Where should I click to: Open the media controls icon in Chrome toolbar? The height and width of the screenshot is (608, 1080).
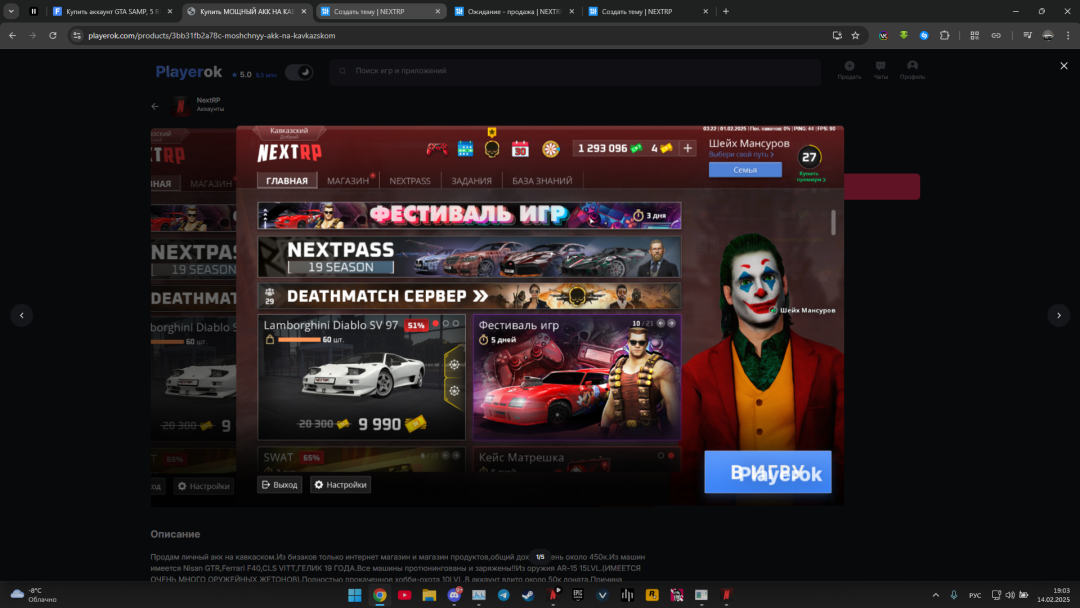[x=1027, y=35]
